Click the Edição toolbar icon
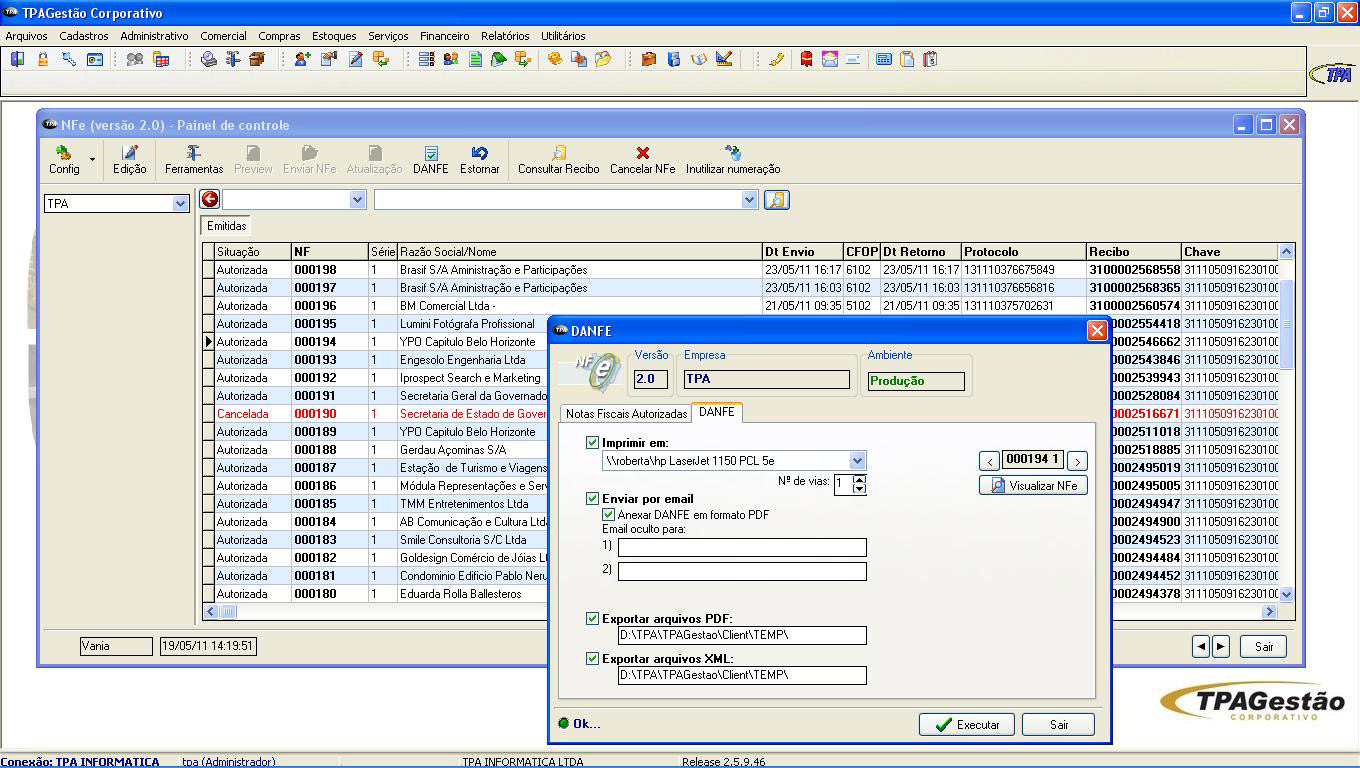 pos(129,159)
